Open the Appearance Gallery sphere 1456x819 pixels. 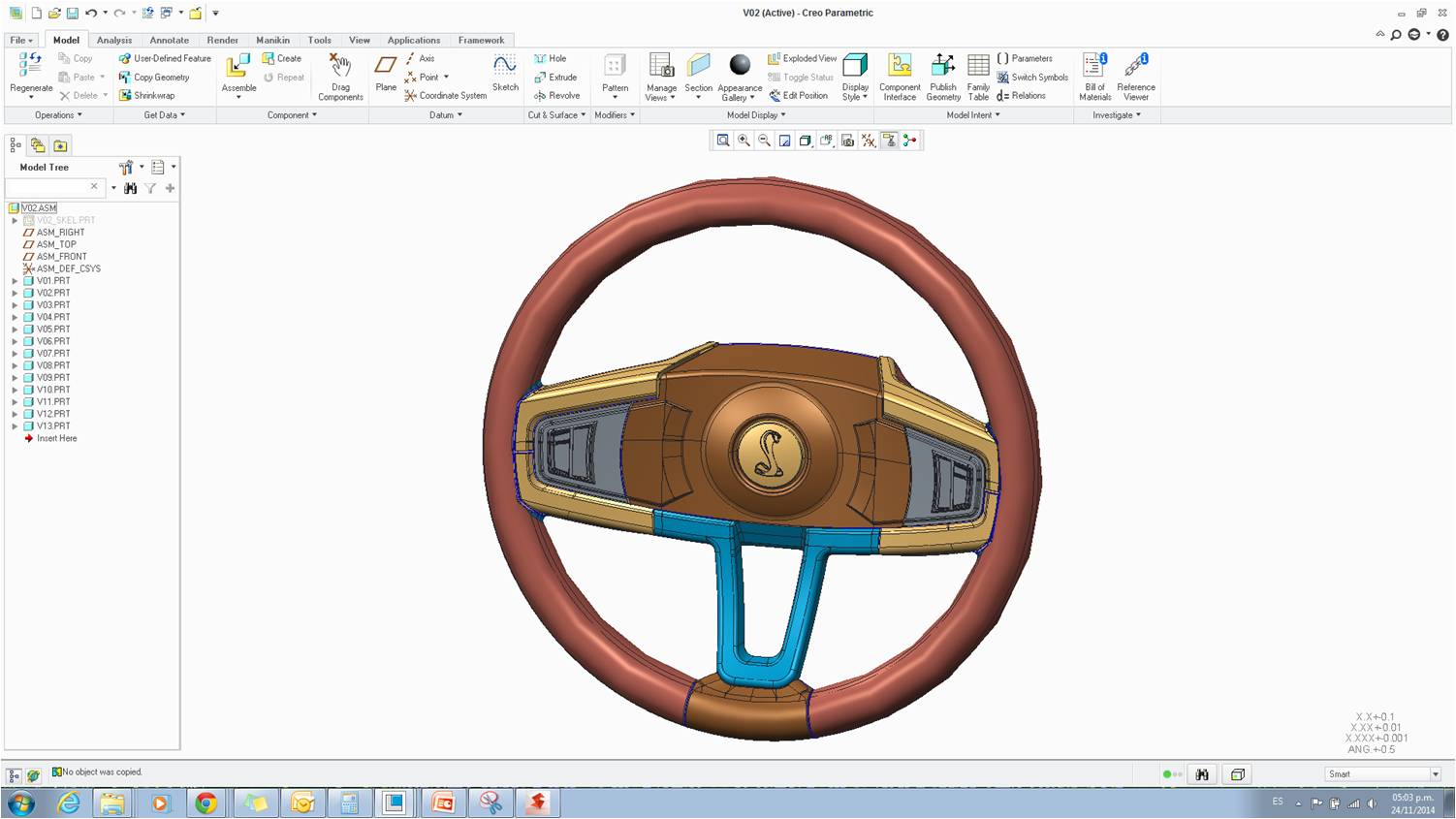coord(740,65)
